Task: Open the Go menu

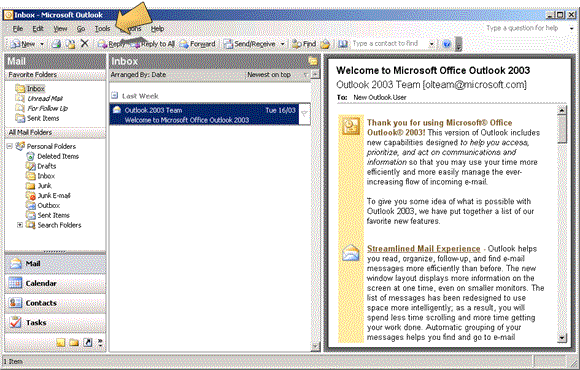Action: point(81,28)
